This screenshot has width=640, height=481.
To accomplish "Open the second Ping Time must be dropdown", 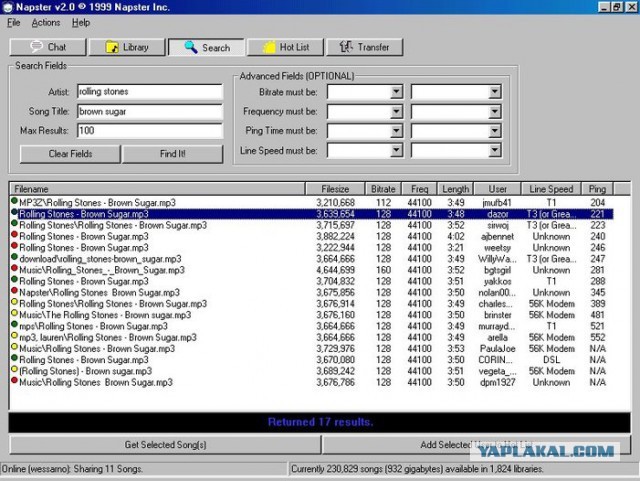I will point(494,131).
